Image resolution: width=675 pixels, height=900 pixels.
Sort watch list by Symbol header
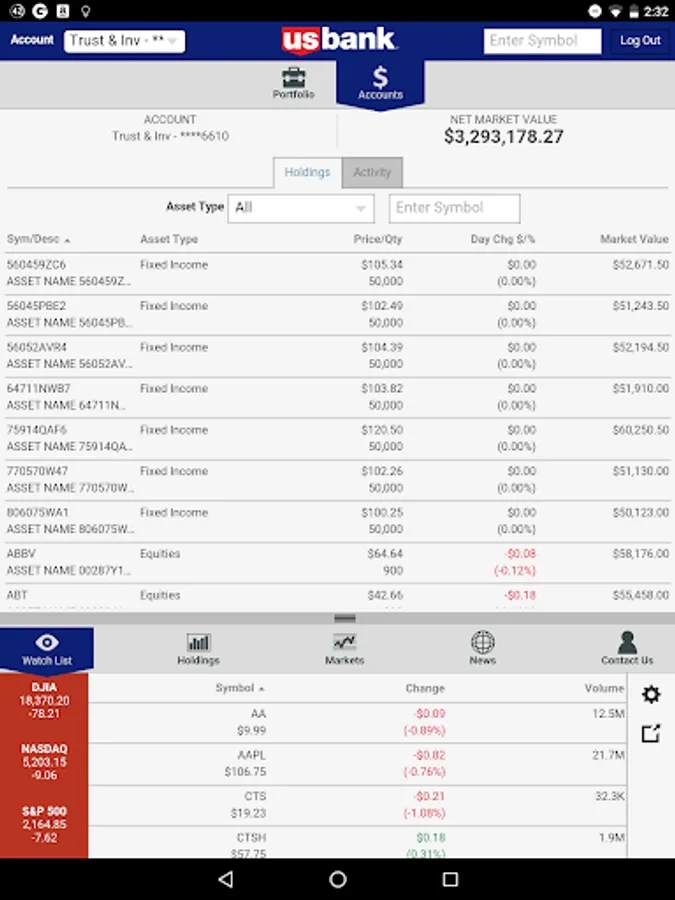[239, 688]
